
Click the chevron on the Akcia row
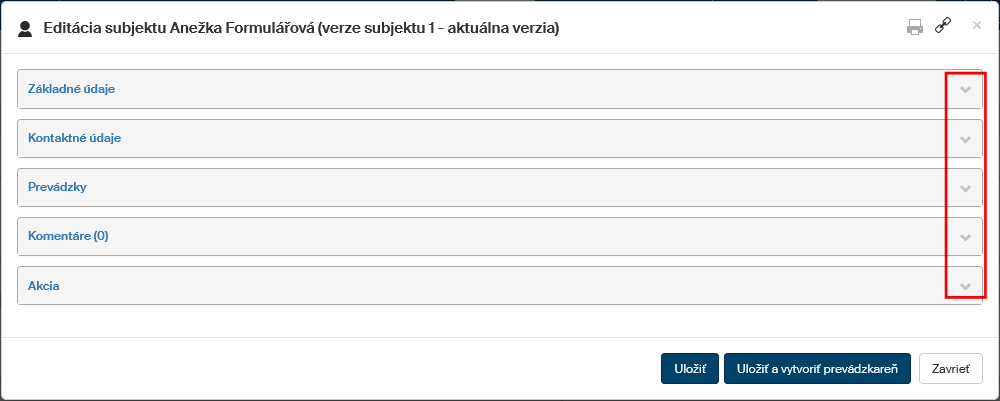965,286
